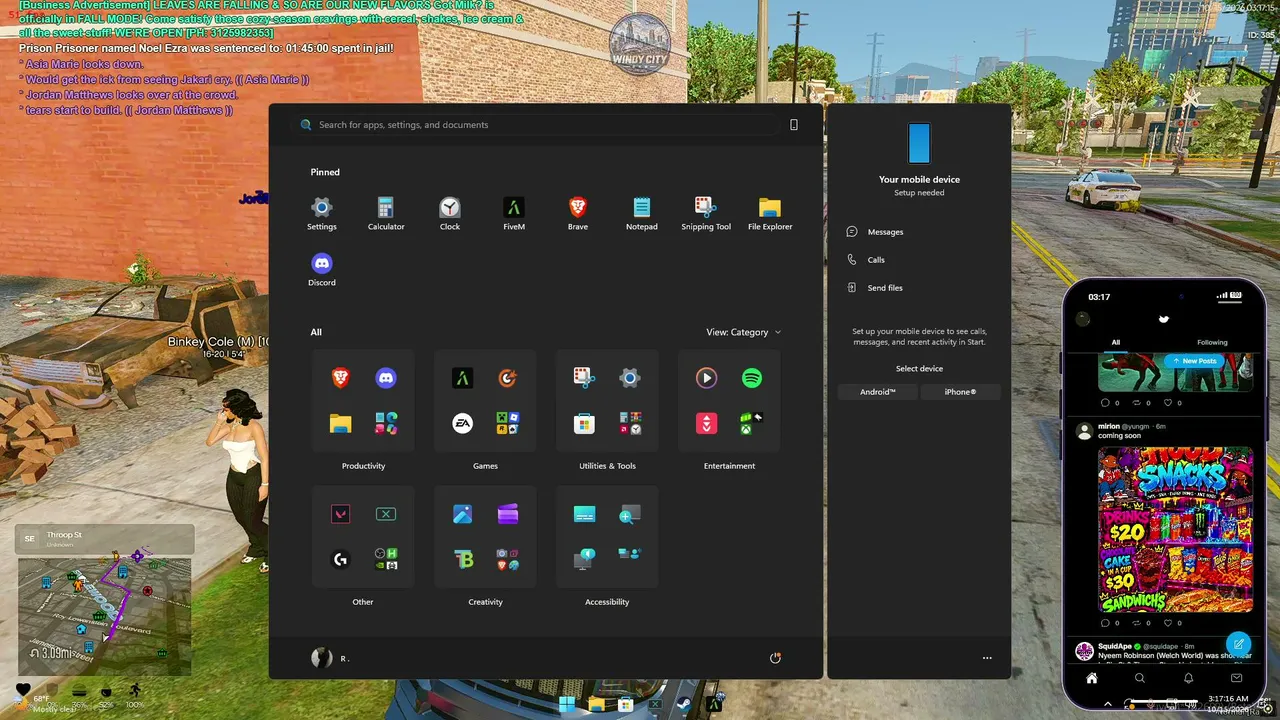Launch Brave browser from pinned apps
The image size is (1280, 720).
coord(577,213)
